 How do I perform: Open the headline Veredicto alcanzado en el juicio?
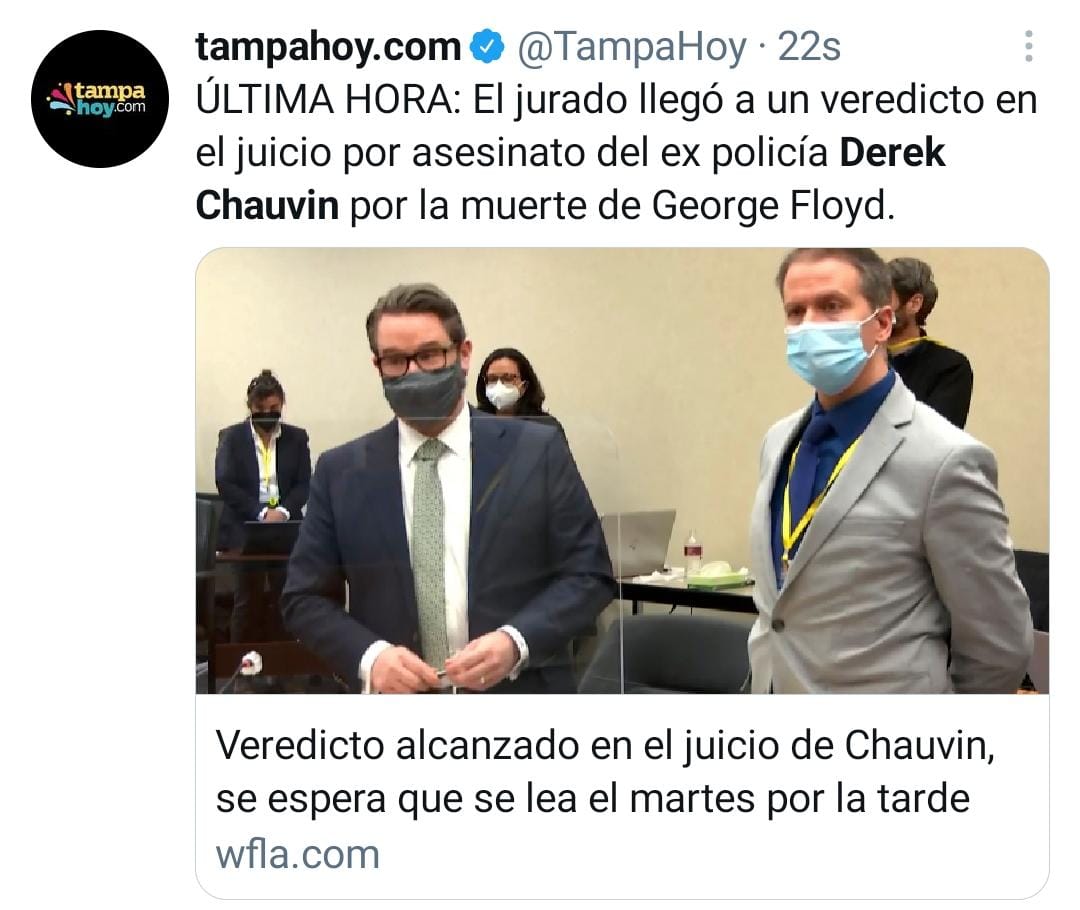(605, 746)
